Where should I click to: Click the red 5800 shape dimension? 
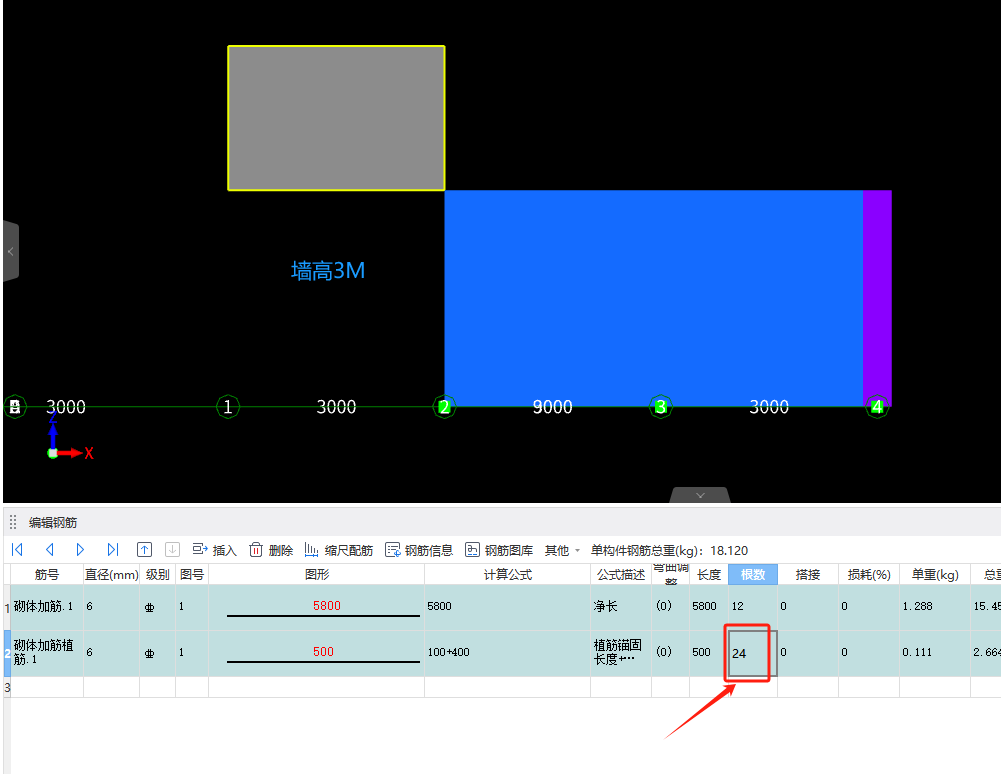coord(326,605)
